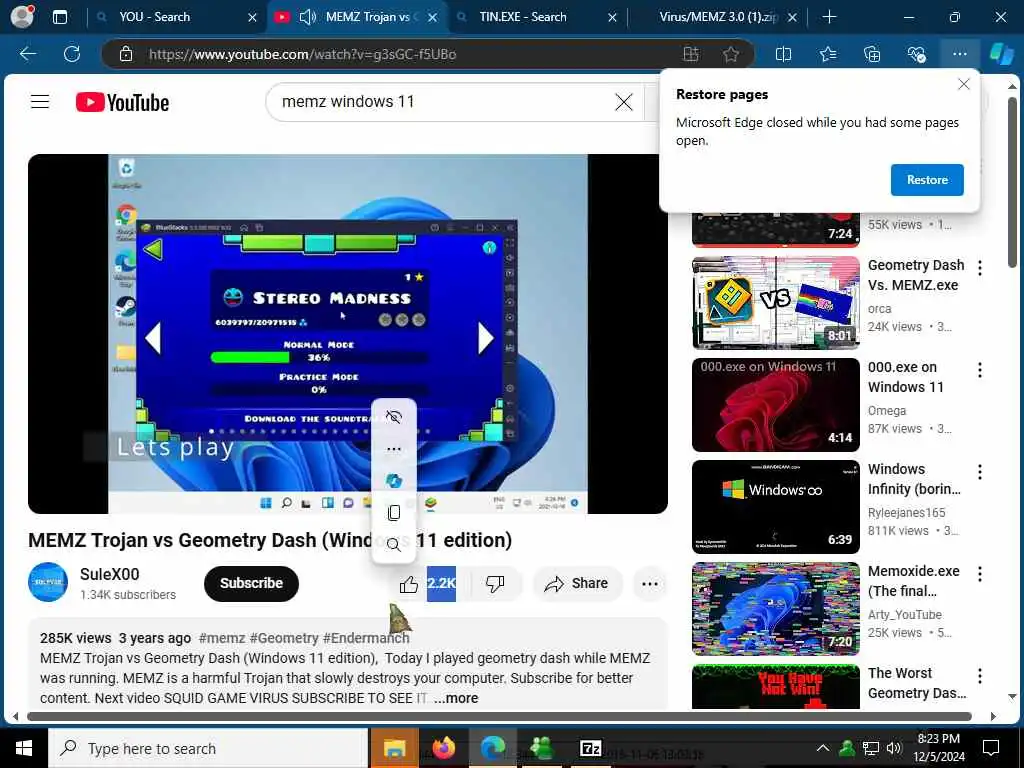Clear the YouTube search text
The width and height of the screenshot is (1024, 768).
coord(624,102)
